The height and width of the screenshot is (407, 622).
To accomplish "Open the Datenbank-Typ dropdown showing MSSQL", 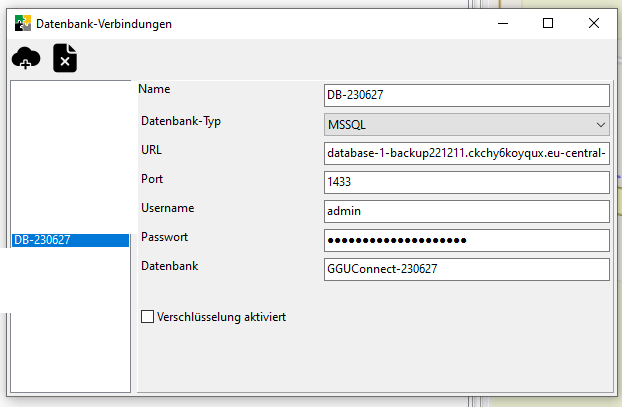I will (467, 124).
